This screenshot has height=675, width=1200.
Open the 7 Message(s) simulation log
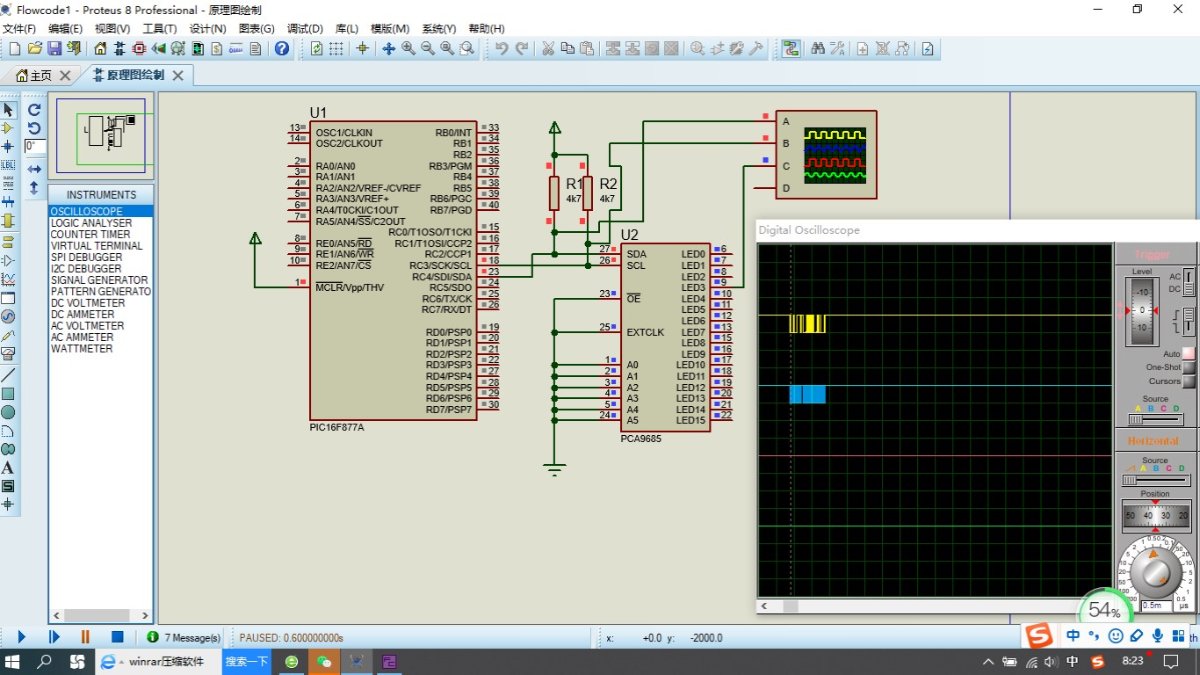tap(184, 637)
